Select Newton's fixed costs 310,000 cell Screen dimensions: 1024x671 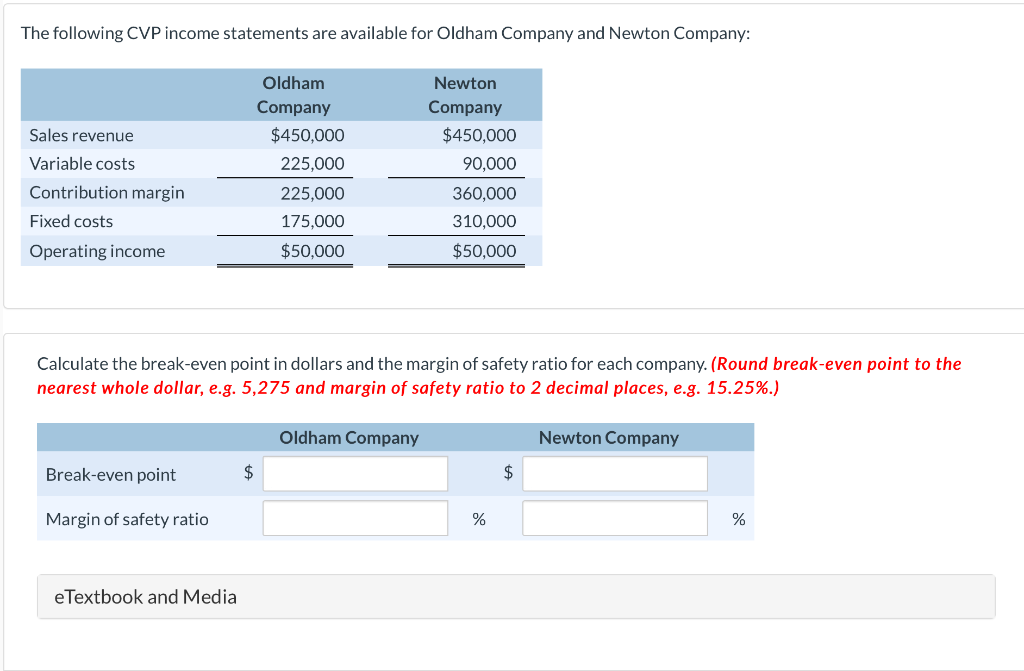(484, 221)
